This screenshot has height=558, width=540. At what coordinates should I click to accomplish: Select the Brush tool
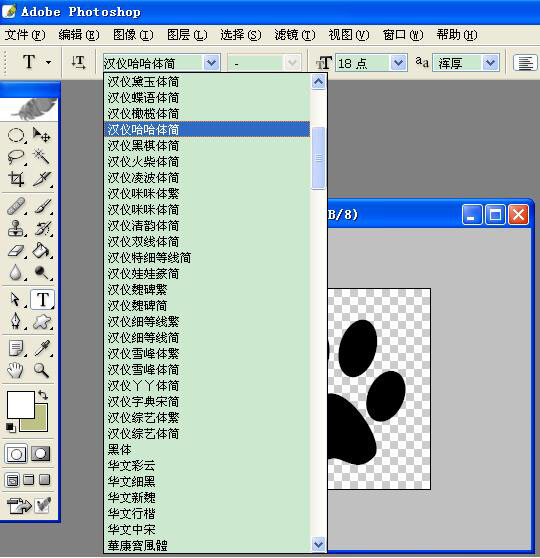[x=42, y=206]
